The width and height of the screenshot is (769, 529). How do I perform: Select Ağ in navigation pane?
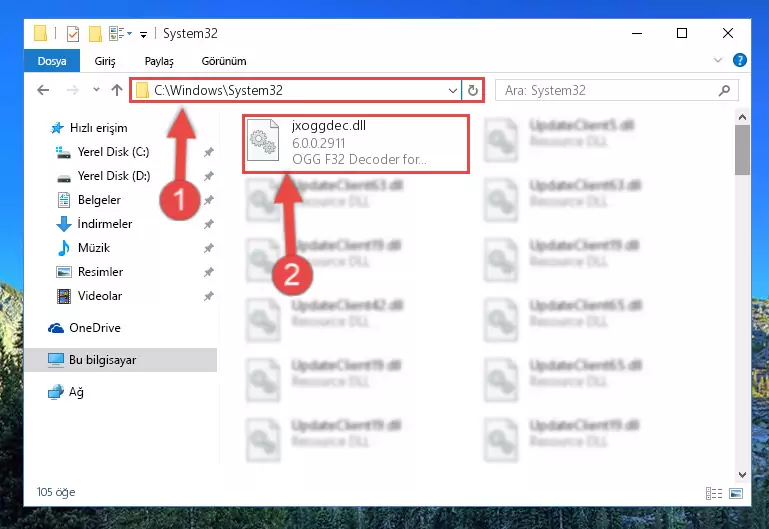click(66, 392)
